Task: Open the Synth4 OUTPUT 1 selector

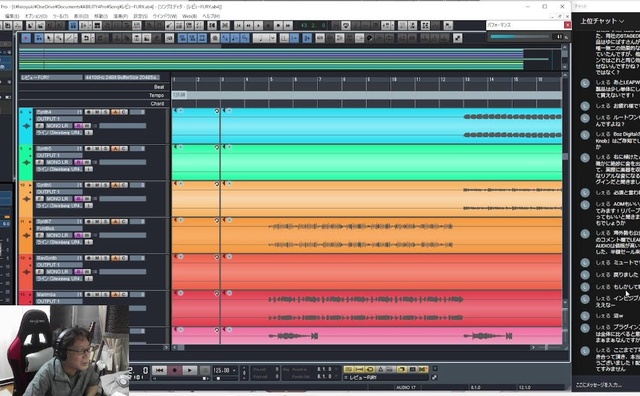Action: (x=59, y=119)
